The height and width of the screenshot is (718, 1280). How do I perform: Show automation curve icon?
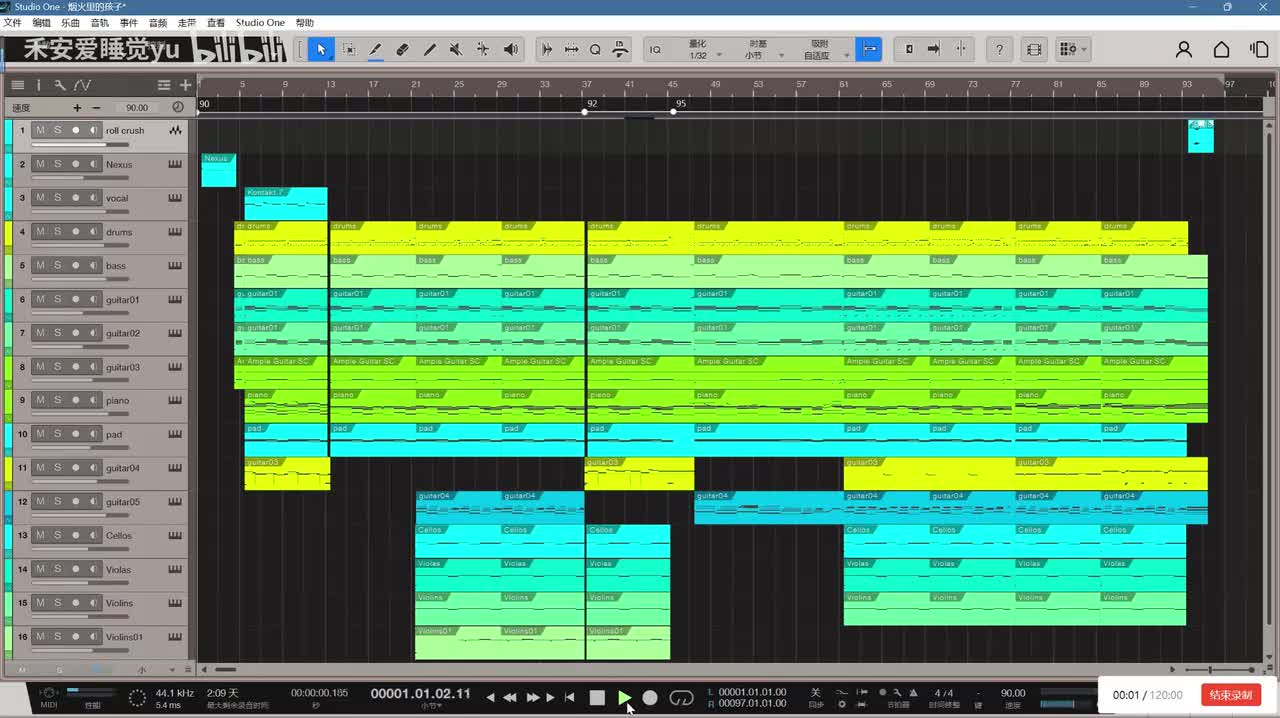[x=82, y=85]
